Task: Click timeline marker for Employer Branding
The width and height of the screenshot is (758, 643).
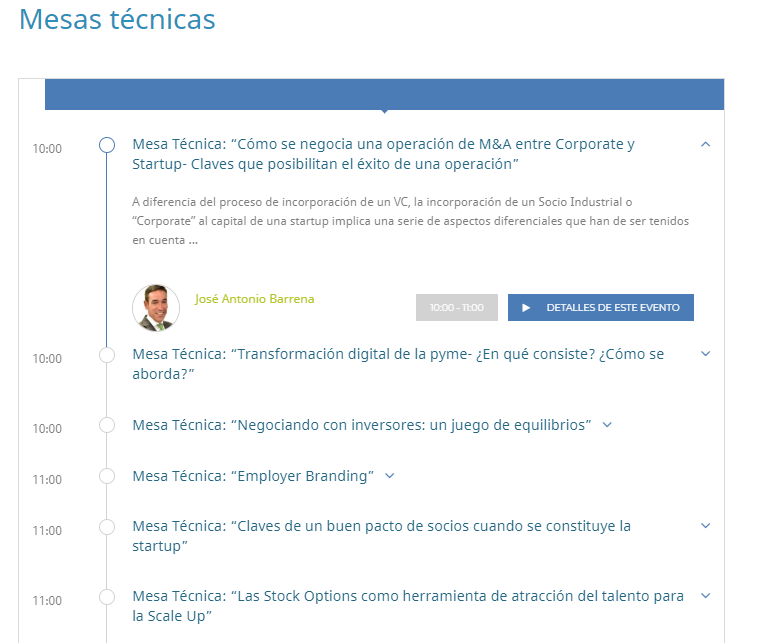Action: (x=107, y=476)
